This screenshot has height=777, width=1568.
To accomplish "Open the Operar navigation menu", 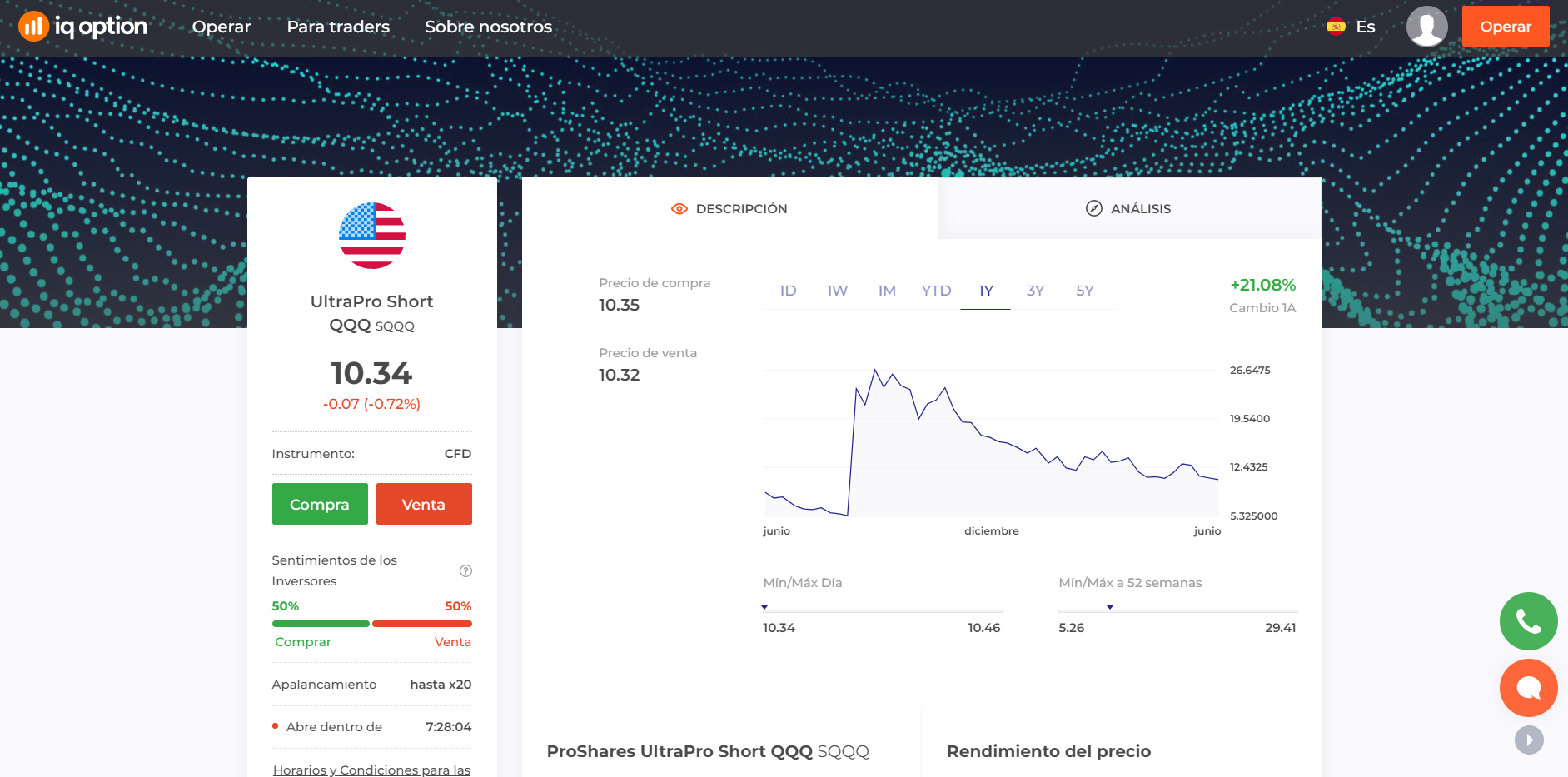I will [x=222, y=27].
